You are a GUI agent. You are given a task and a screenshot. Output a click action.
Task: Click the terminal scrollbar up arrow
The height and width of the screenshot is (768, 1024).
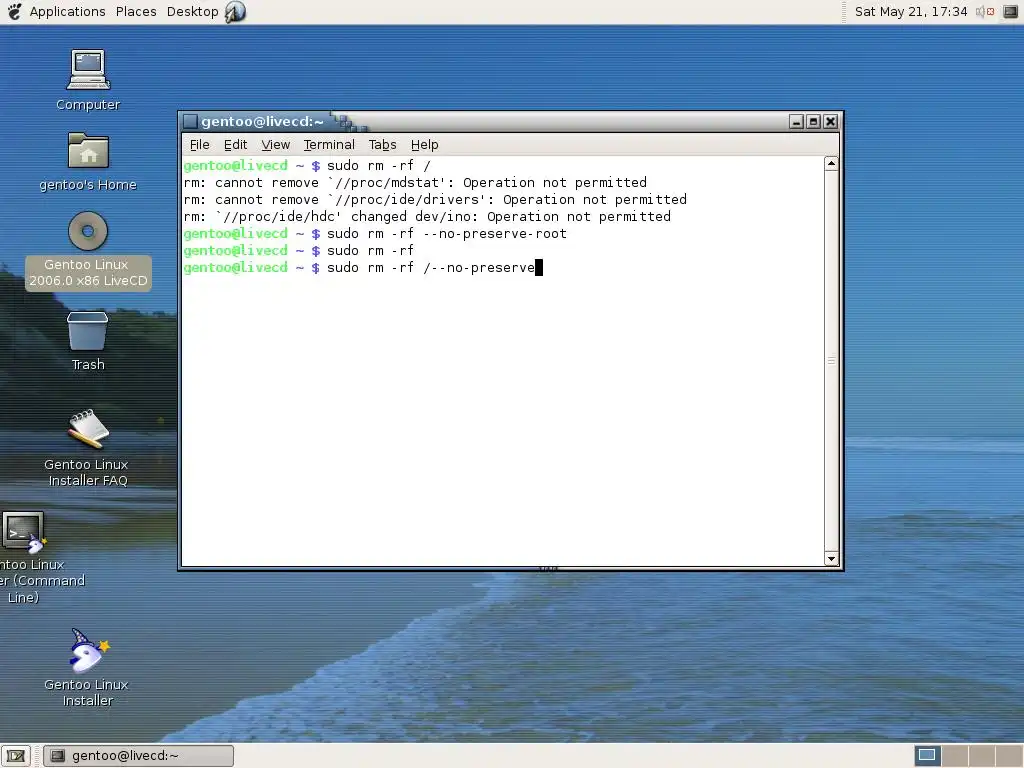pyautogui.click(x=831, y=163)
